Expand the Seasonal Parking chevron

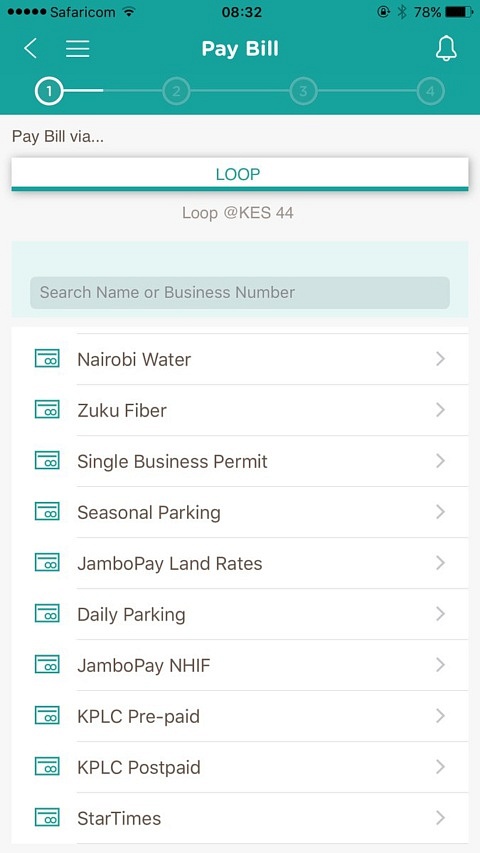pos(440,512)
